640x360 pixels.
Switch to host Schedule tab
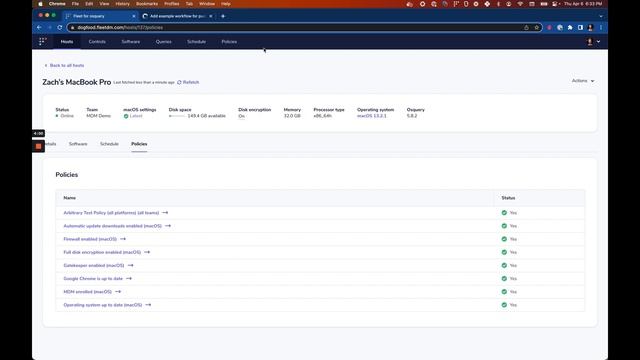tap(109, 144)
